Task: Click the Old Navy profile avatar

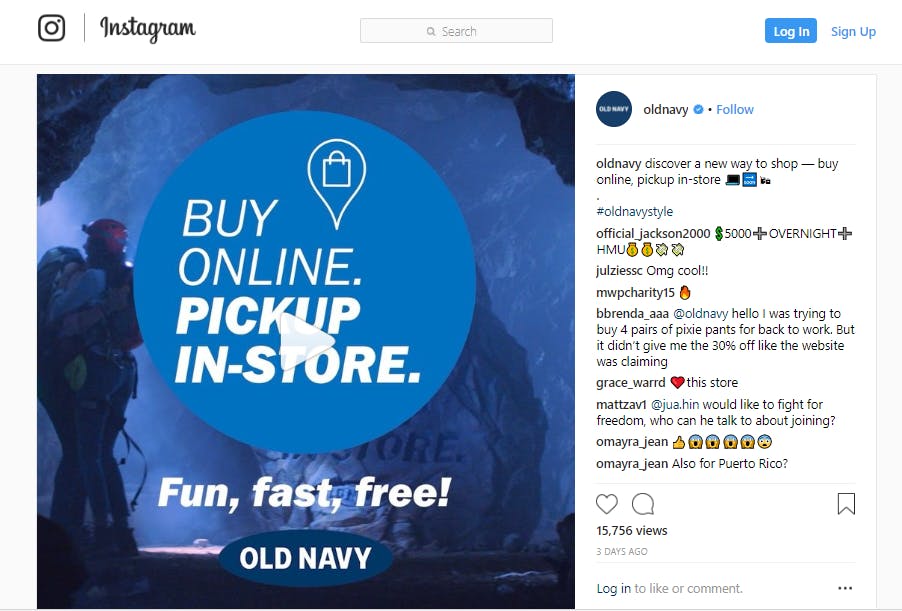Action: click(x=614, y=109)
